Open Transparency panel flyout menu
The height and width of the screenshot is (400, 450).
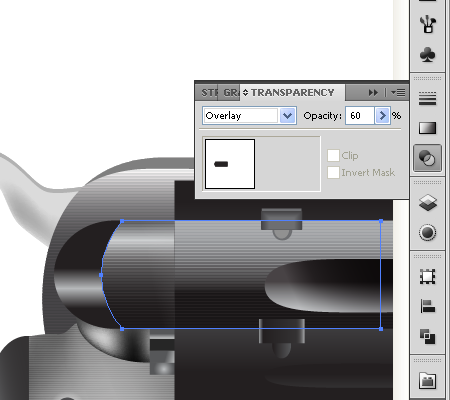(398, 92)
